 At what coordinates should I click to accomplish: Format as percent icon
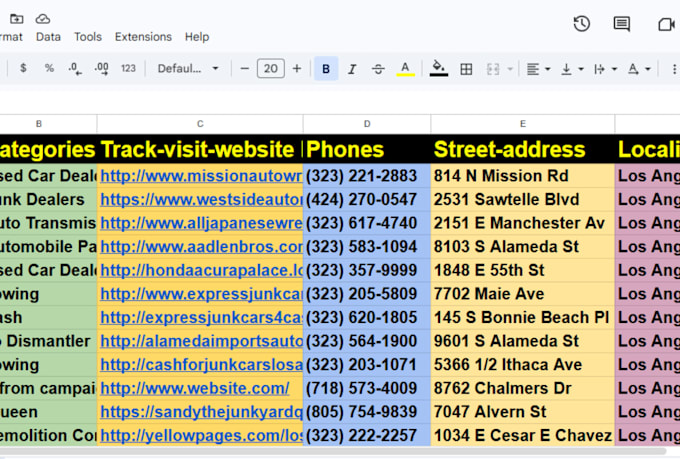pyautogui.click(x=49, y=68)
